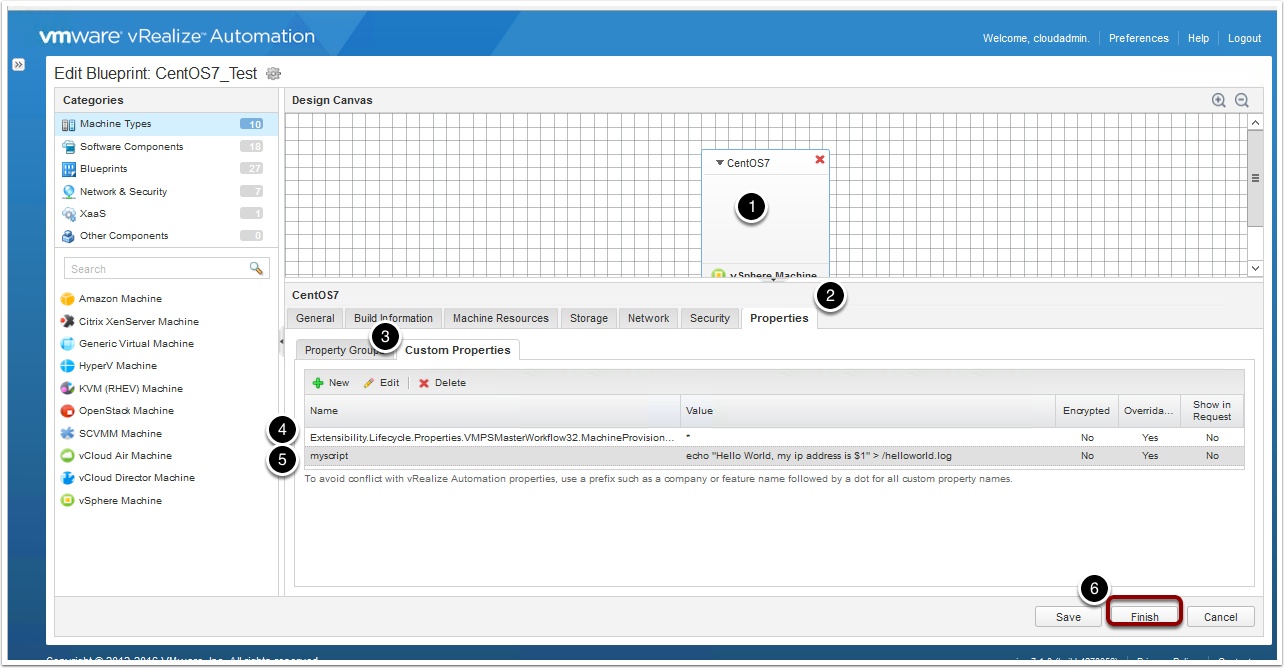1284x668 pixels.
Task: Zoom in on the Design Canvas
Action: [x=1219, y=100]
